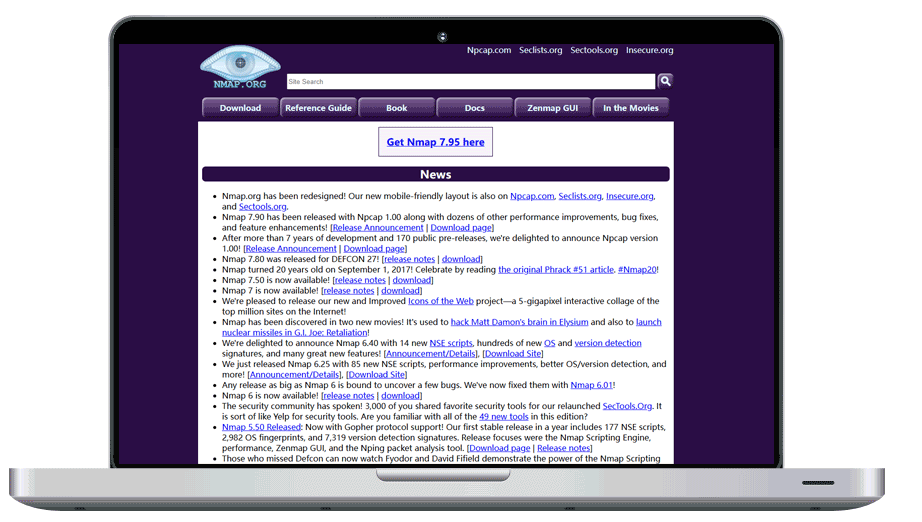Visit Seclists.org from the top header

[540, 50]
